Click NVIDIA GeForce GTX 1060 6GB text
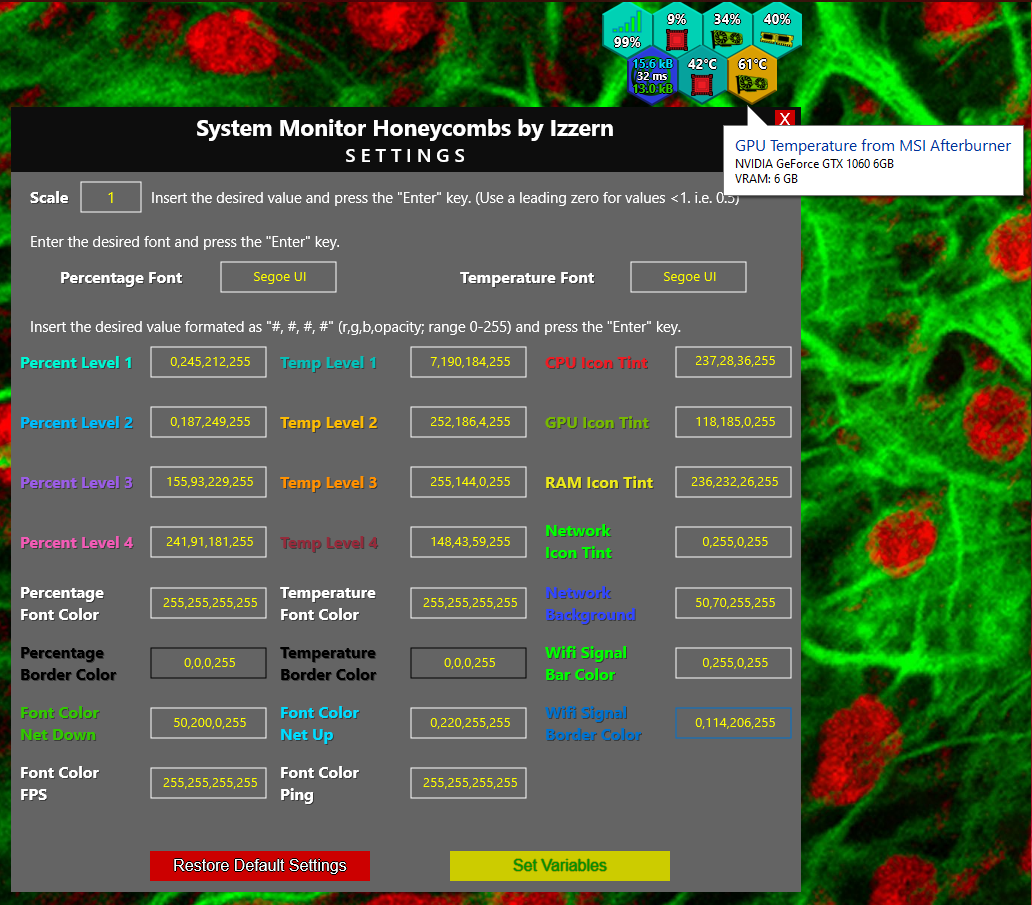1032x905 pixels. click(814, 164)
